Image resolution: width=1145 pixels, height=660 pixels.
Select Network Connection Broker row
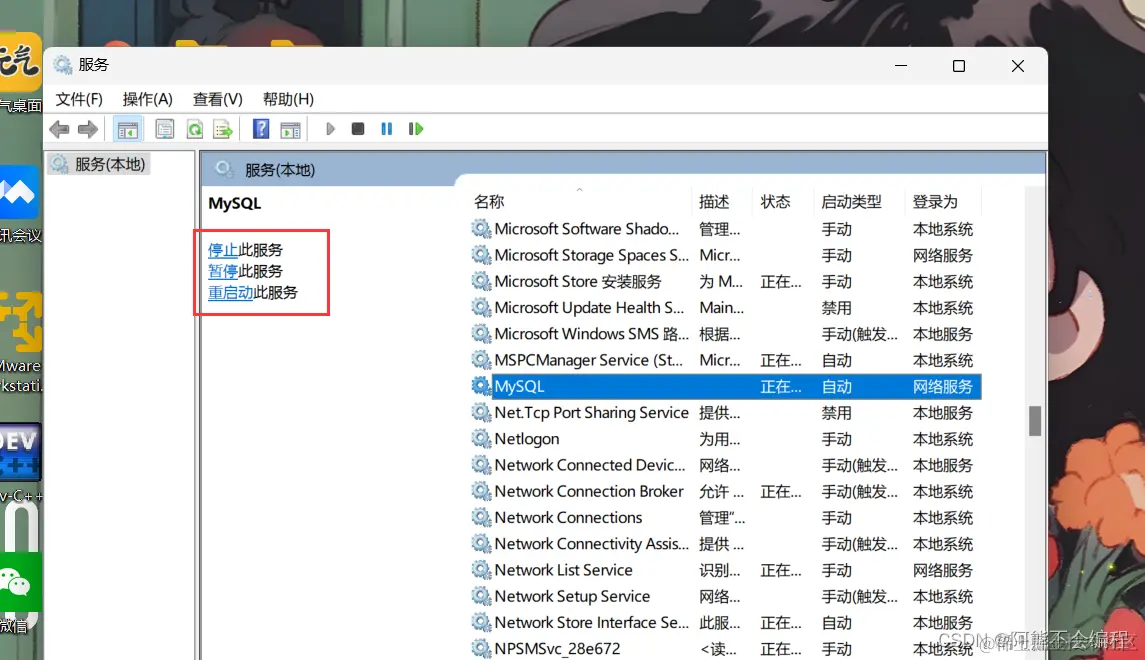pos(725,491)
